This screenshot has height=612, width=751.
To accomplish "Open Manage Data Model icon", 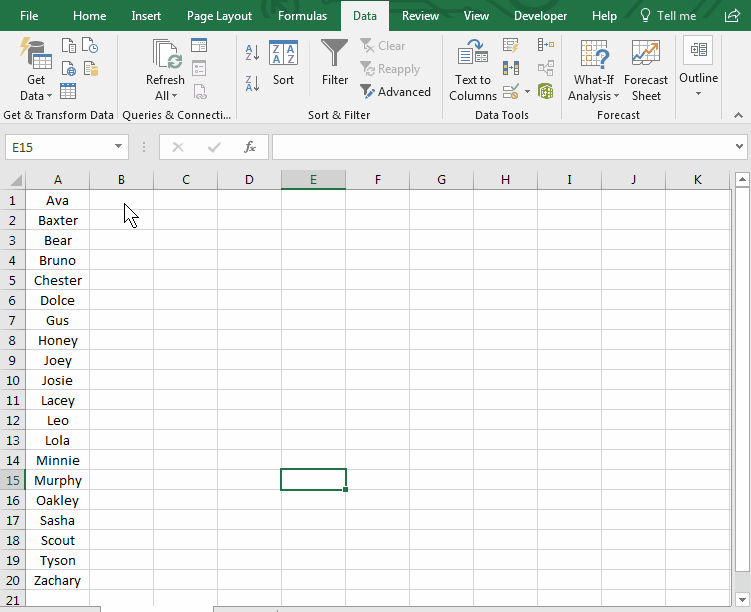I will [x=546, y=91].
